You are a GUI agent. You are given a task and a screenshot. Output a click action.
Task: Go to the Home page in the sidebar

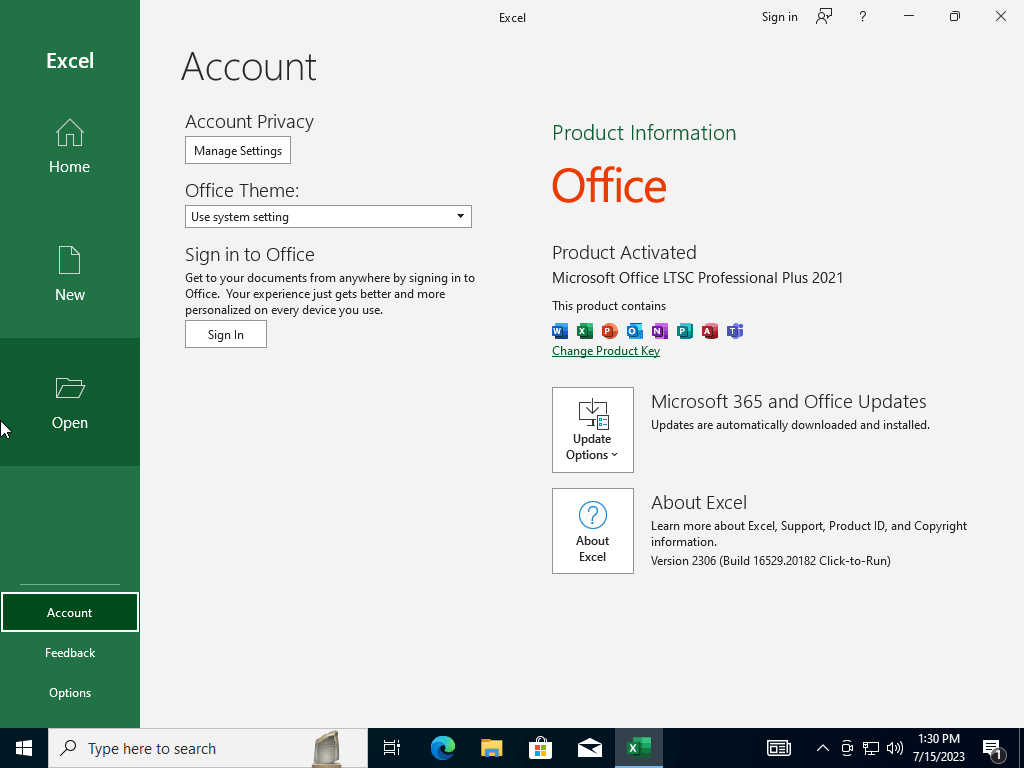click(x=69, y=146)
